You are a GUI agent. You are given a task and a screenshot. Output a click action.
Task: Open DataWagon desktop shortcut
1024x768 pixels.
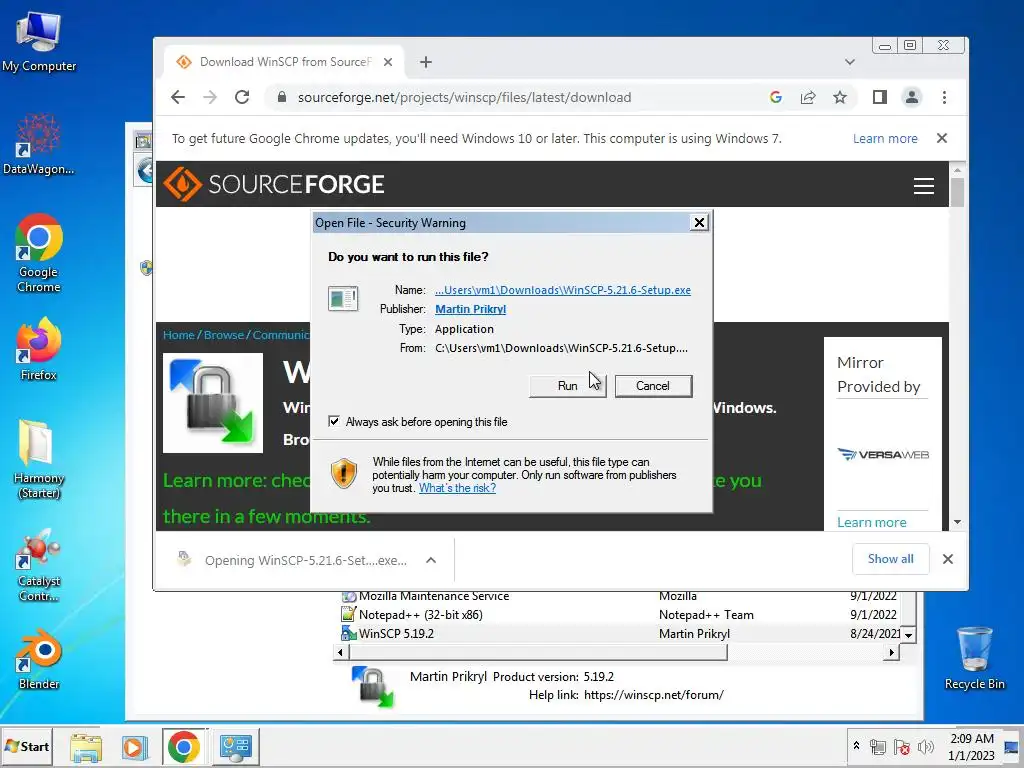point(39,145)
